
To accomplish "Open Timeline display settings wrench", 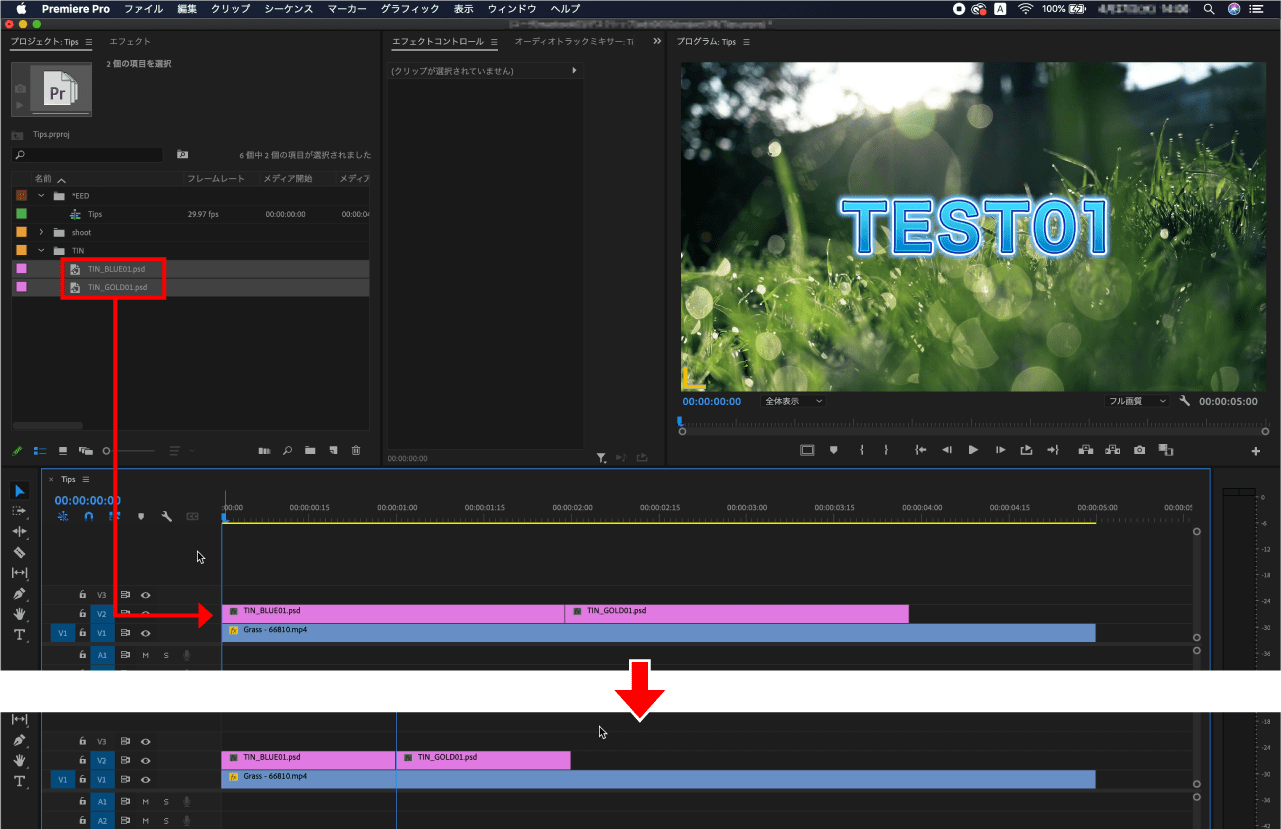I will 167,517.
